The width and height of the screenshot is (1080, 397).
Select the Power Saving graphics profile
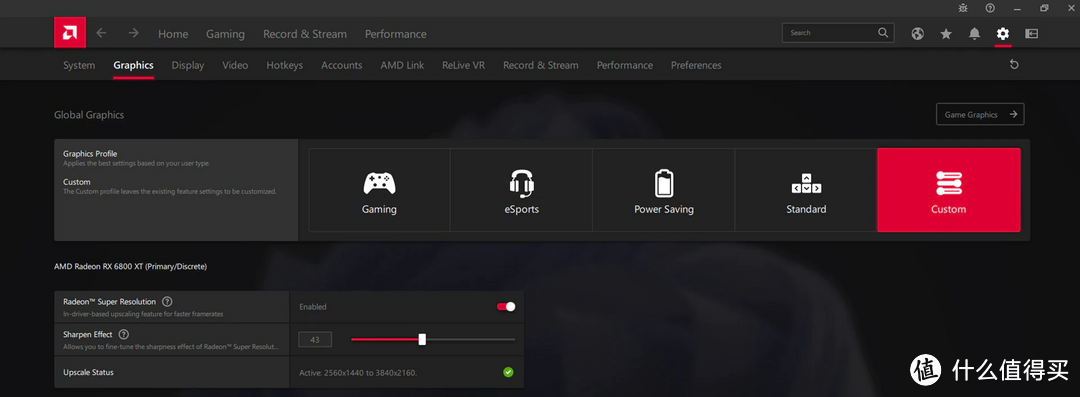click(x=664, y=190)
